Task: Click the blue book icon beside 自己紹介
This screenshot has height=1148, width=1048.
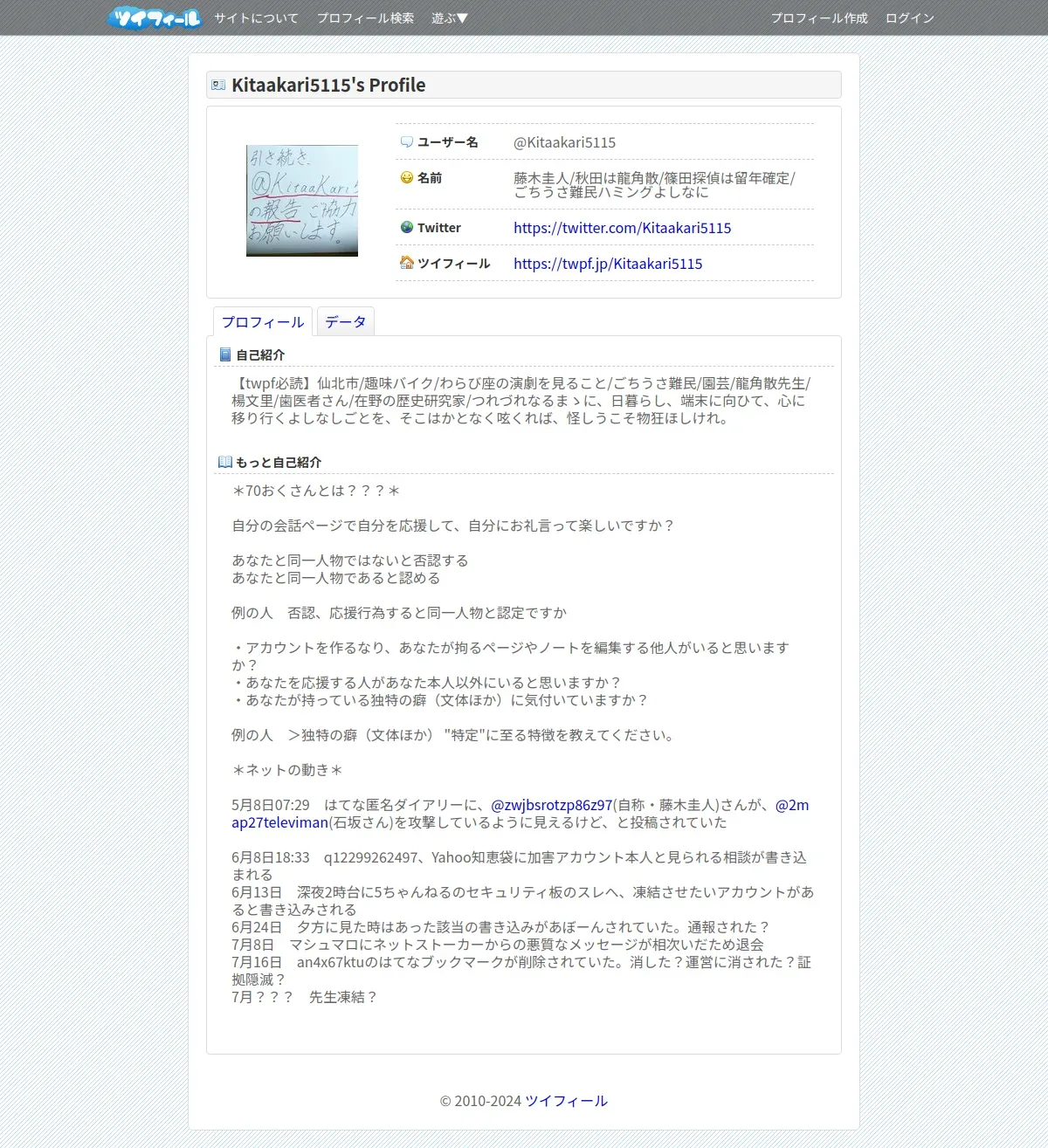Action: click(x=225, y=354)
